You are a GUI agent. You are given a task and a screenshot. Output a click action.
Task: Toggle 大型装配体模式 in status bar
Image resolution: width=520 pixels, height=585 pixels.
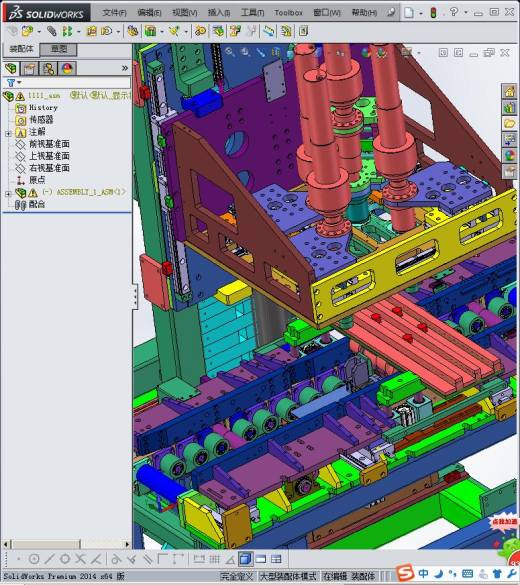click(x=288, y=576)
